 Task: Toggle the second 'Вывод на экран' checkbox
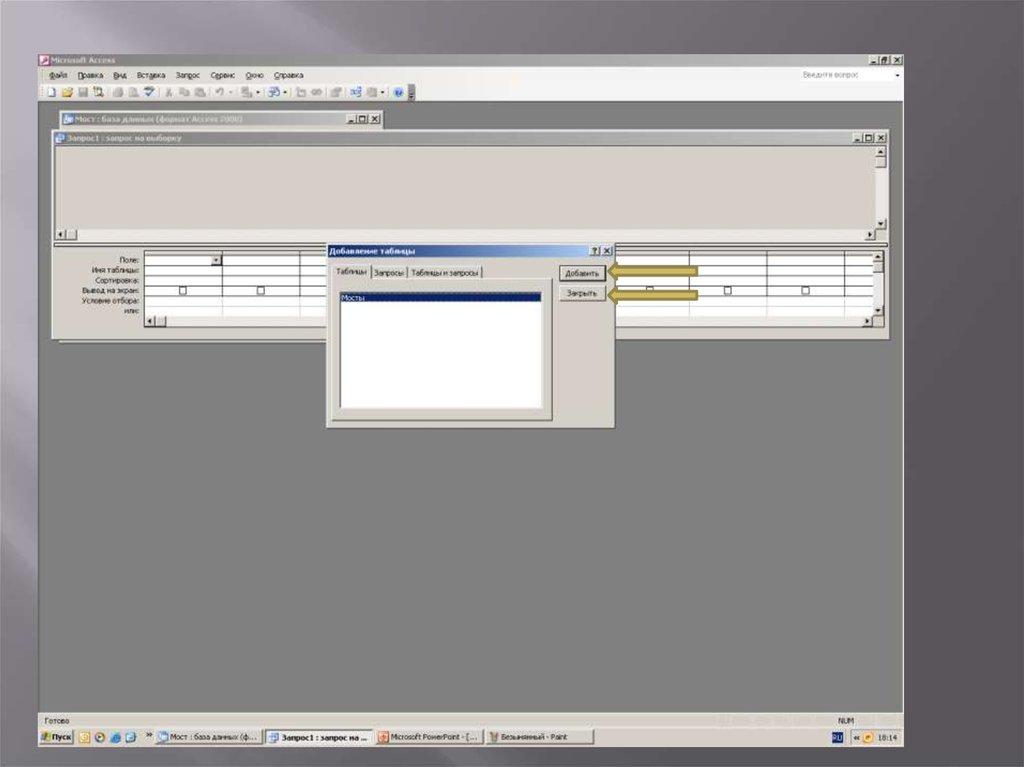[x=260, y=290]
